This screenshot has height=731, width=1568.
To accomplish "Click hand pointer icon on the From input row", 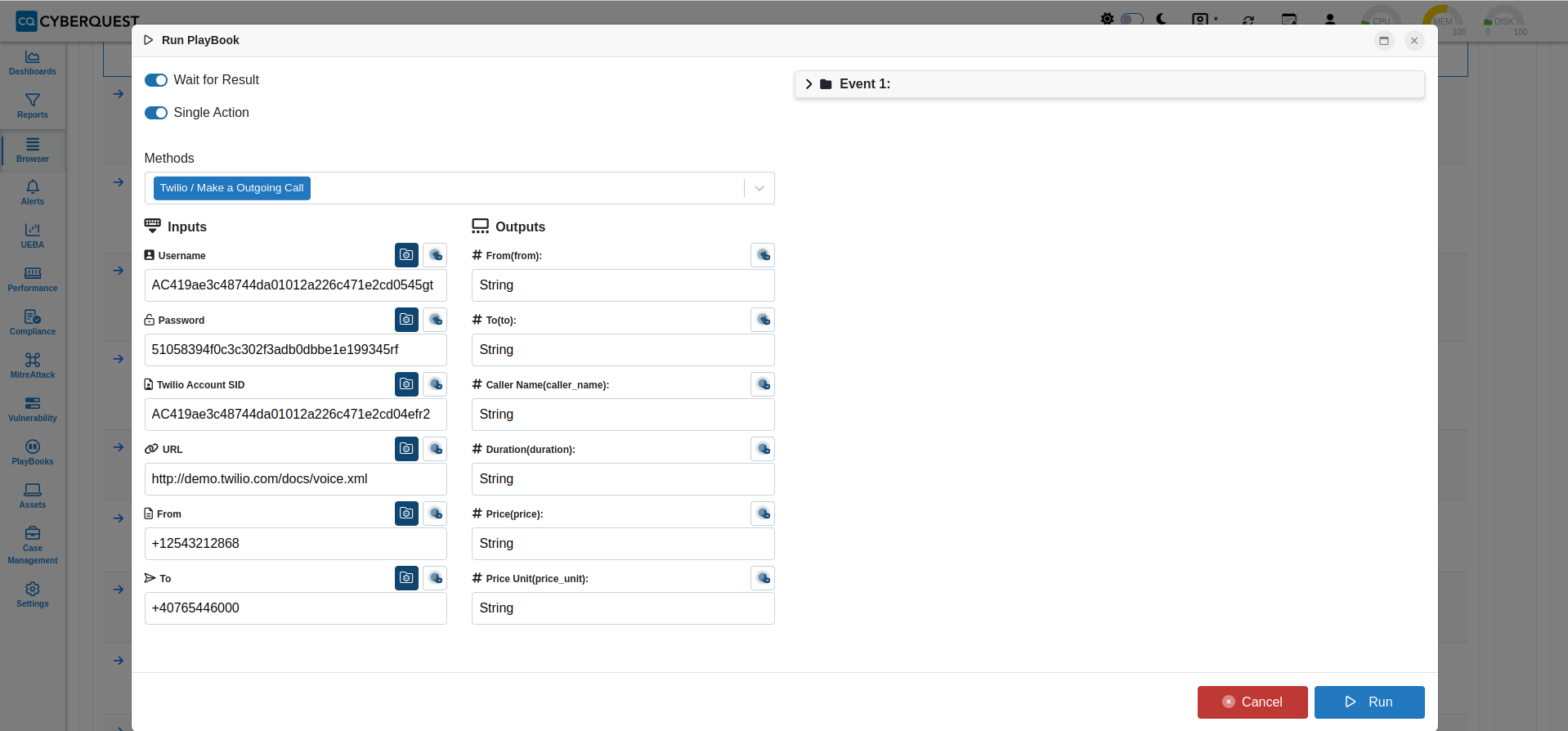I will (435, 513).
